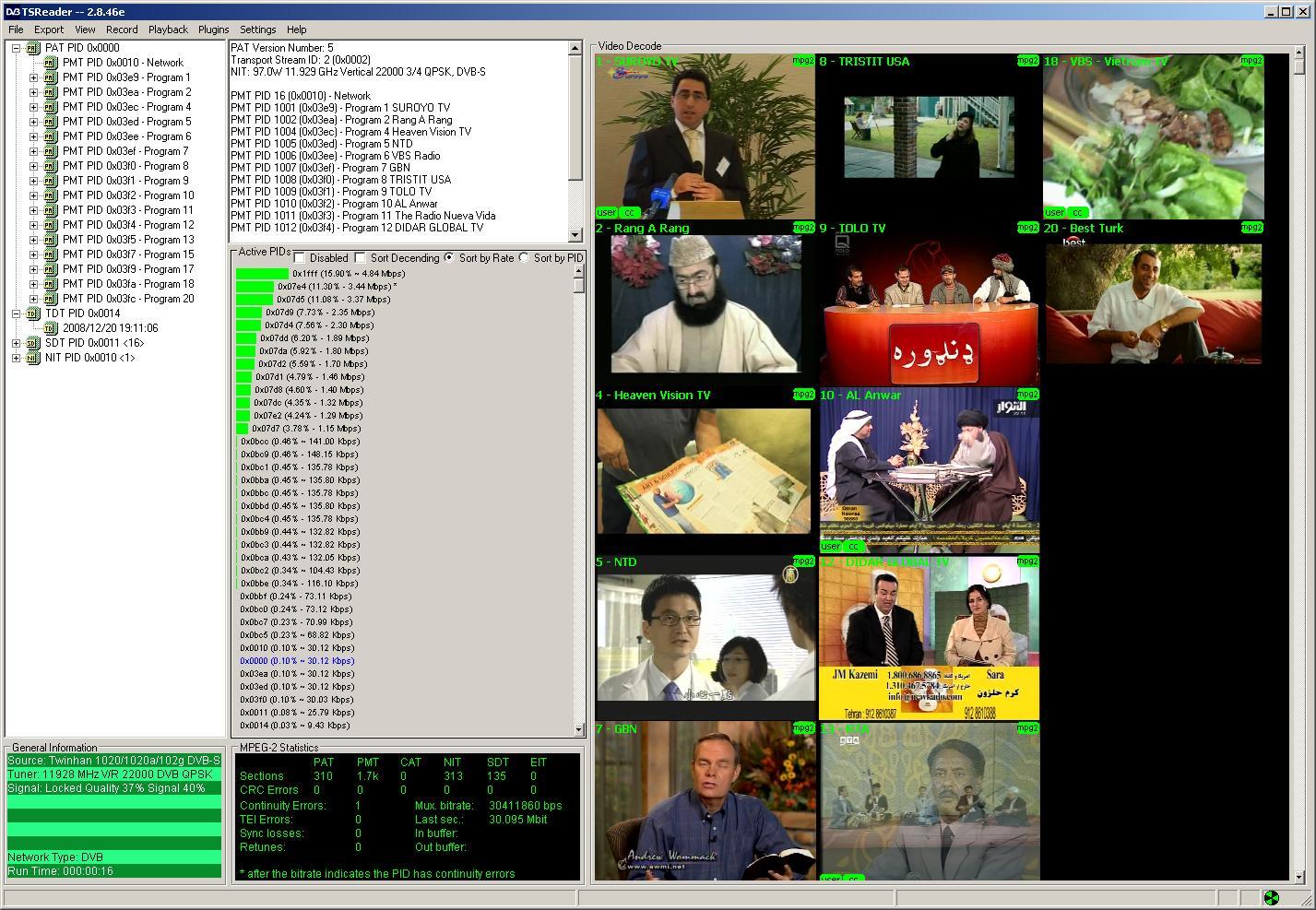
Task: Click mpg2 badge on Best Turk thumbnail
Action: point(1251,228)
